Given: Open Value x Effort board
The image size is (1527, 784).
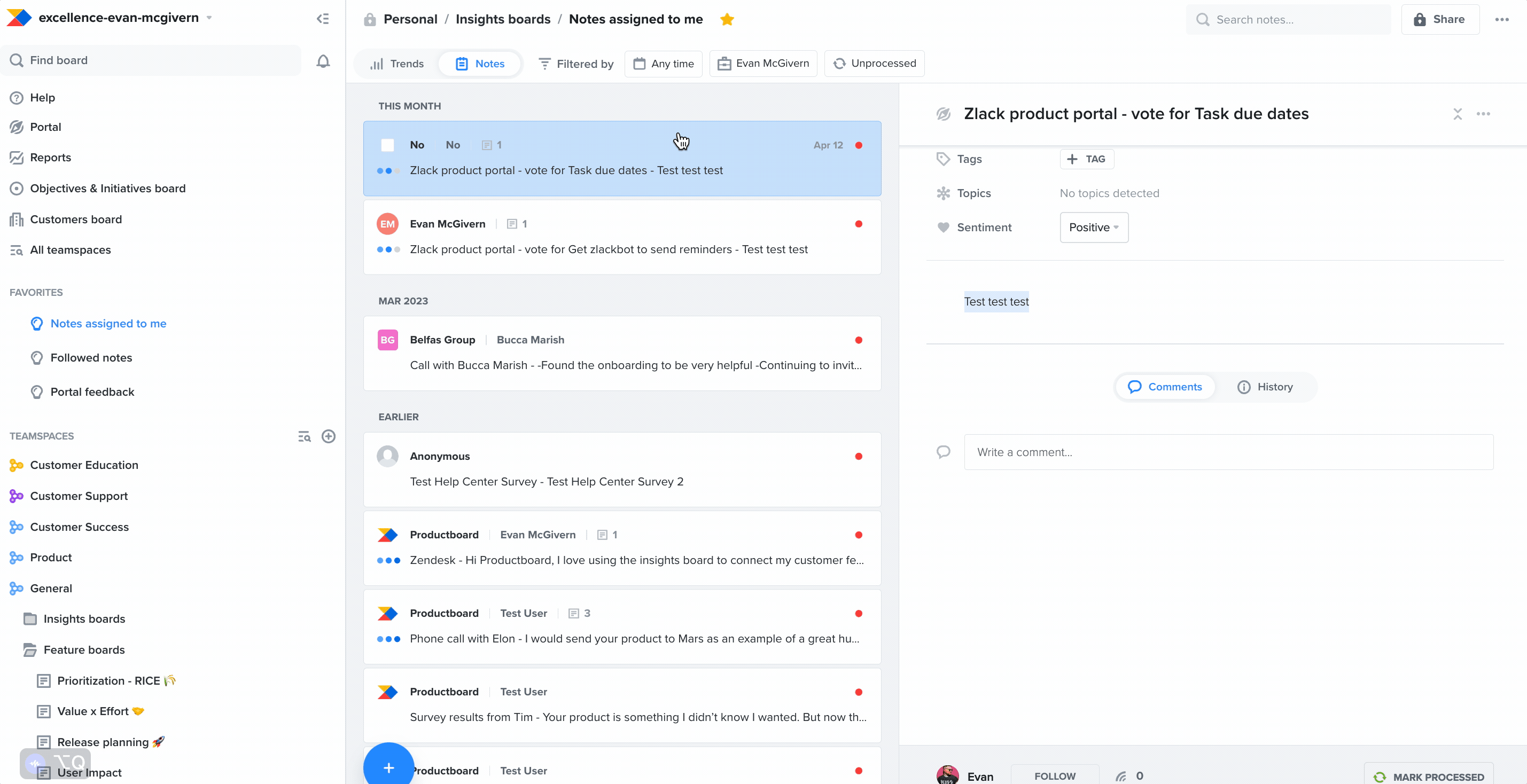Looking at the screenshot, I should pos(92,712).
